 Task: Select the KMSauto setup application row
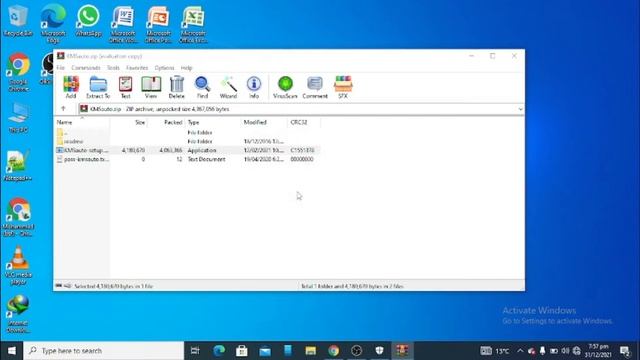point(187,150)
